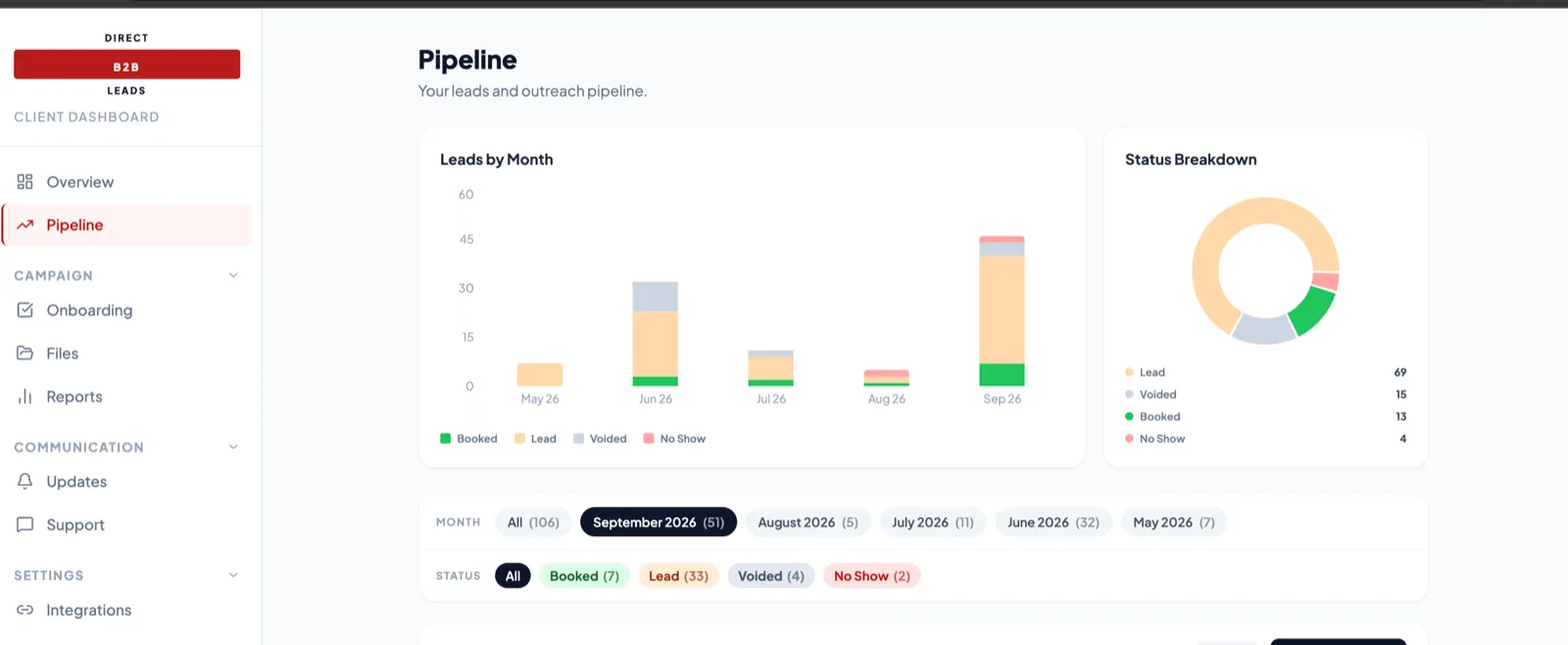
Task: Filter by August 2026 (5)
Action: (808, 522)
